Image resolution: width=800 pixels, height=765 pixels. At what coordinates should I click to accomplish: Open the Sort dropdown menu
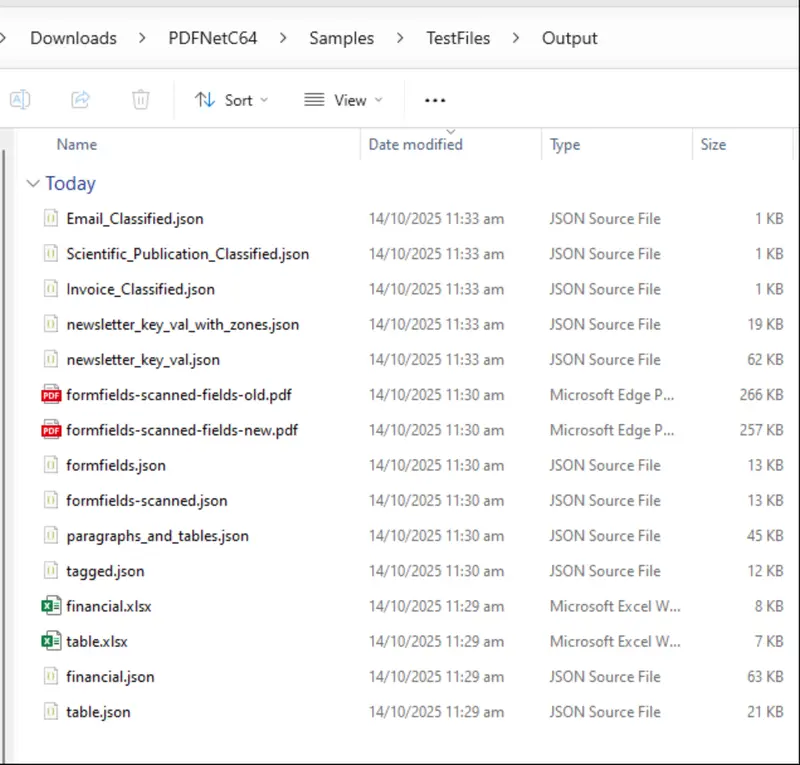[231, 100]
